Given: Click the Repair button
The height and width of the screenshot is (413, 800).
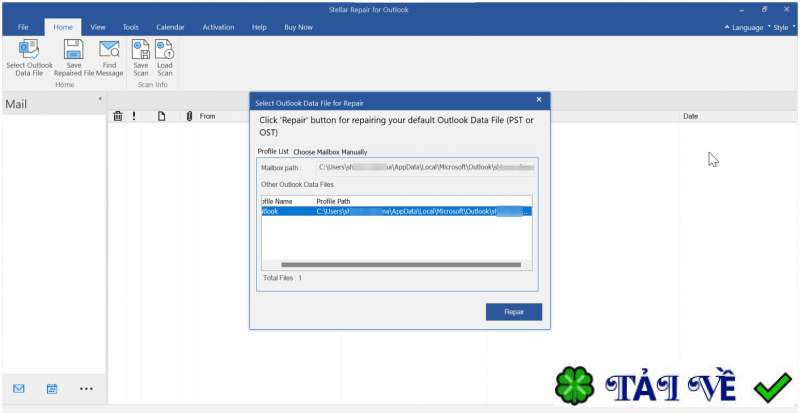Looking at the screenshot, I should [x=514, y=312].
